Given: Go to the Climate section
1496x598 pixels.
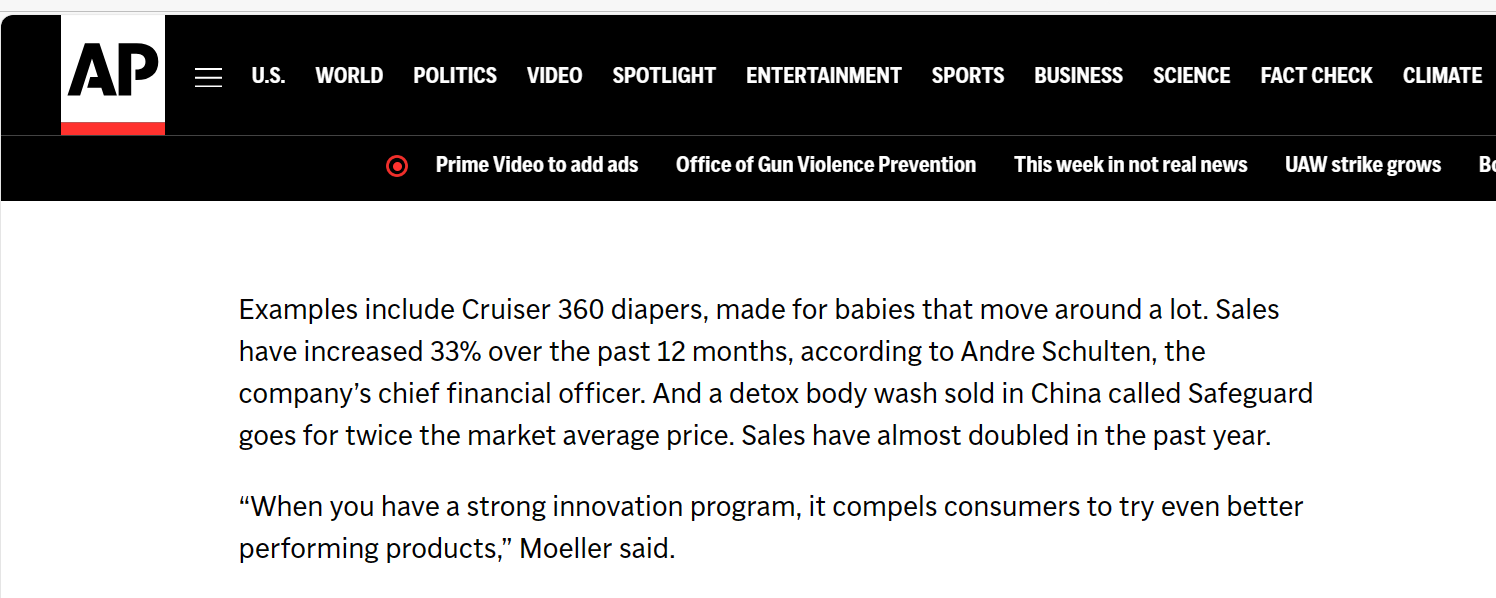Looking at the screenshot, I should click(x=1442, y=76).
